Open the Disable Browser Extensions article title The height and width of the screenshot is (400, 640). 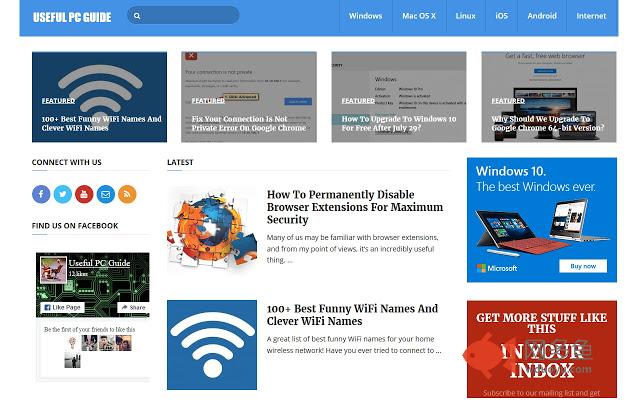point(355,207)
